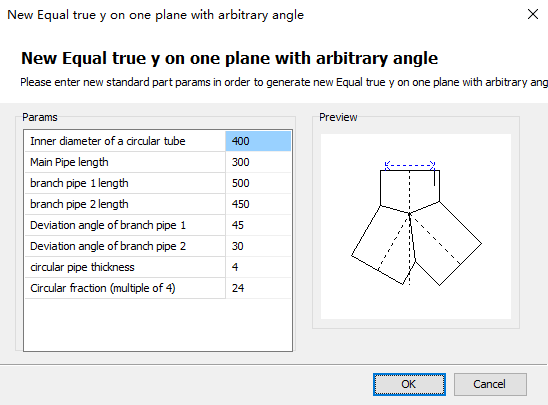
Task: Select branch pipe 2 length value 450
Action: pyautogui.click(x=258, y=204)
